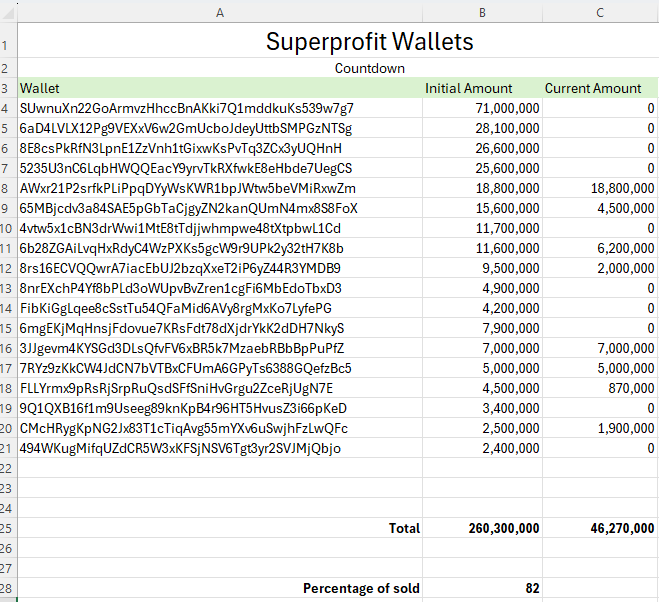Image resolution: width=659 pixels, height=602 pixels.
Task: Click wallet cell starting with 5235U3nC6
Action: (220, 168)
